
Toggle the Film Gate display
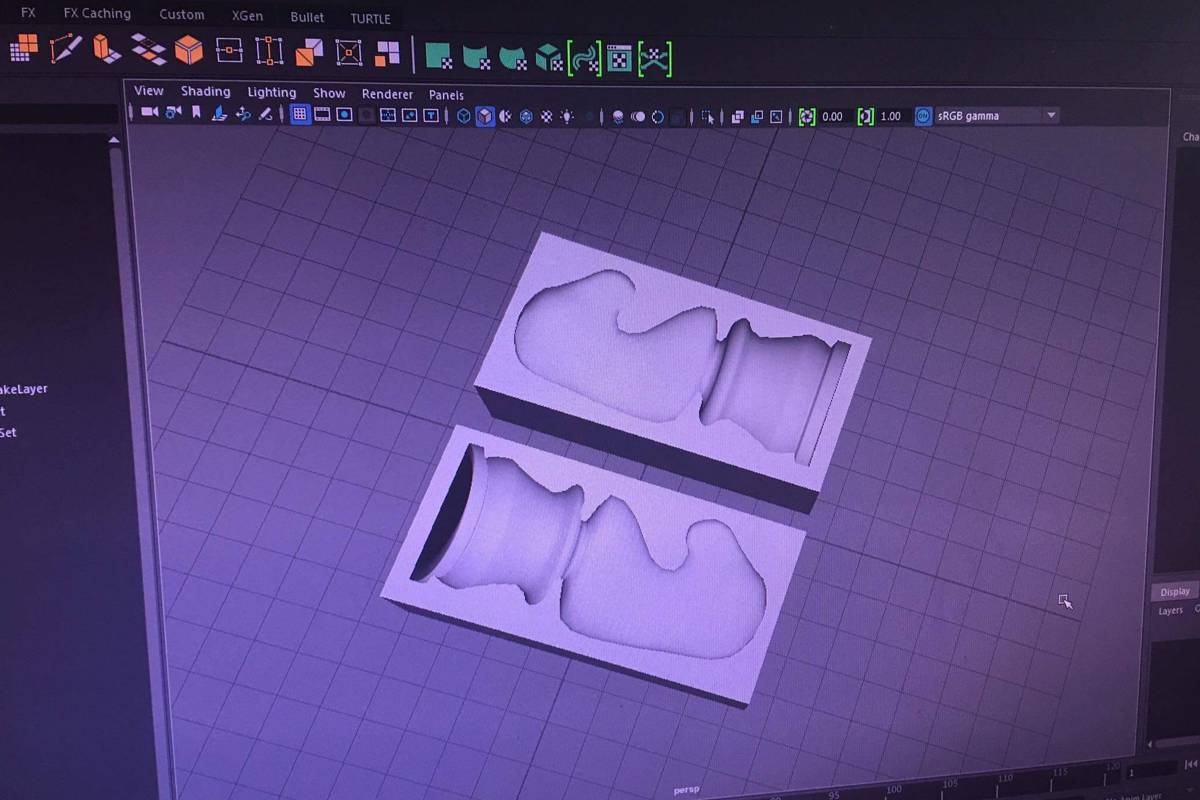tap(322, 115)
